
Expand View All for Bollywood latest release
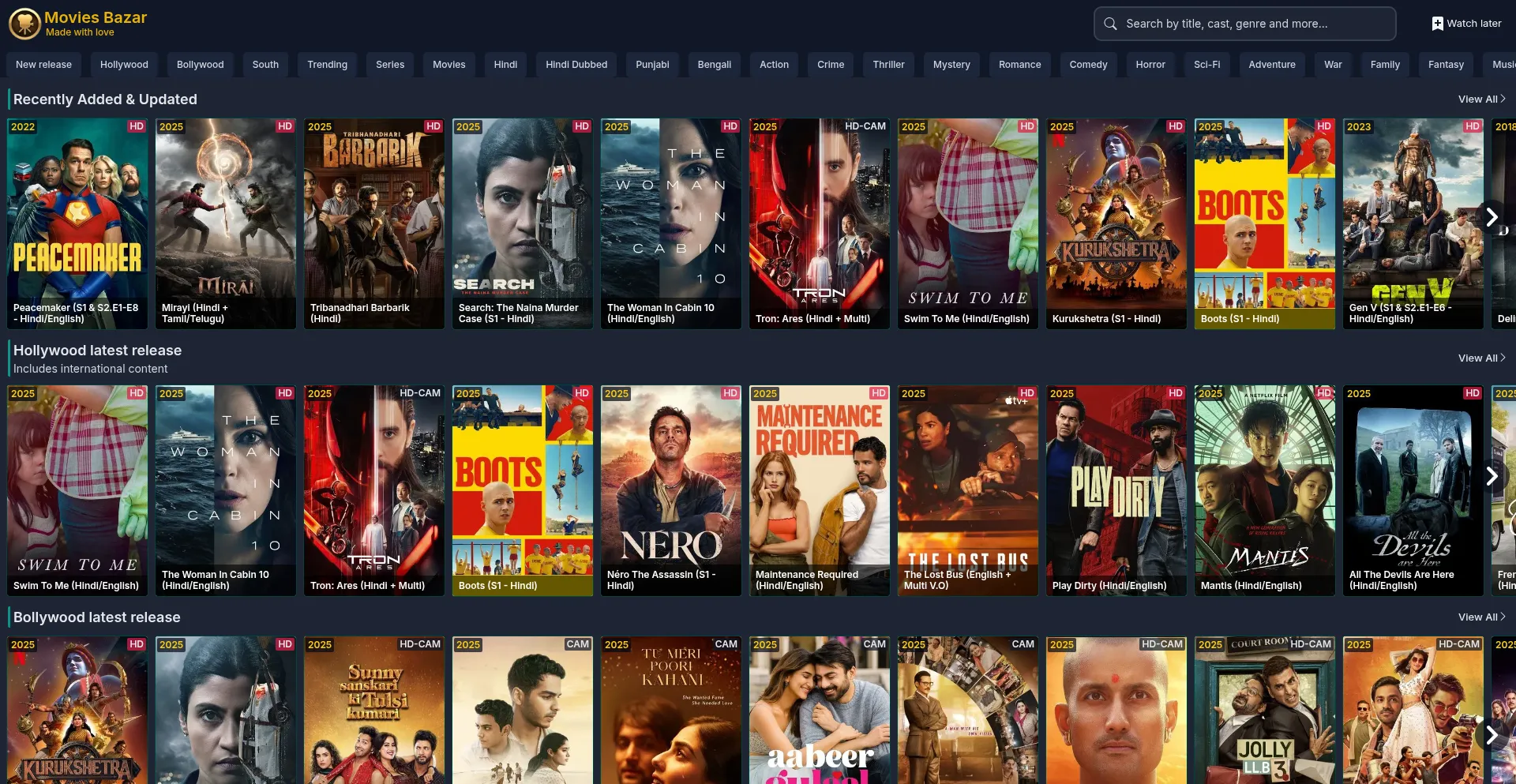[x=1481, y=617]
